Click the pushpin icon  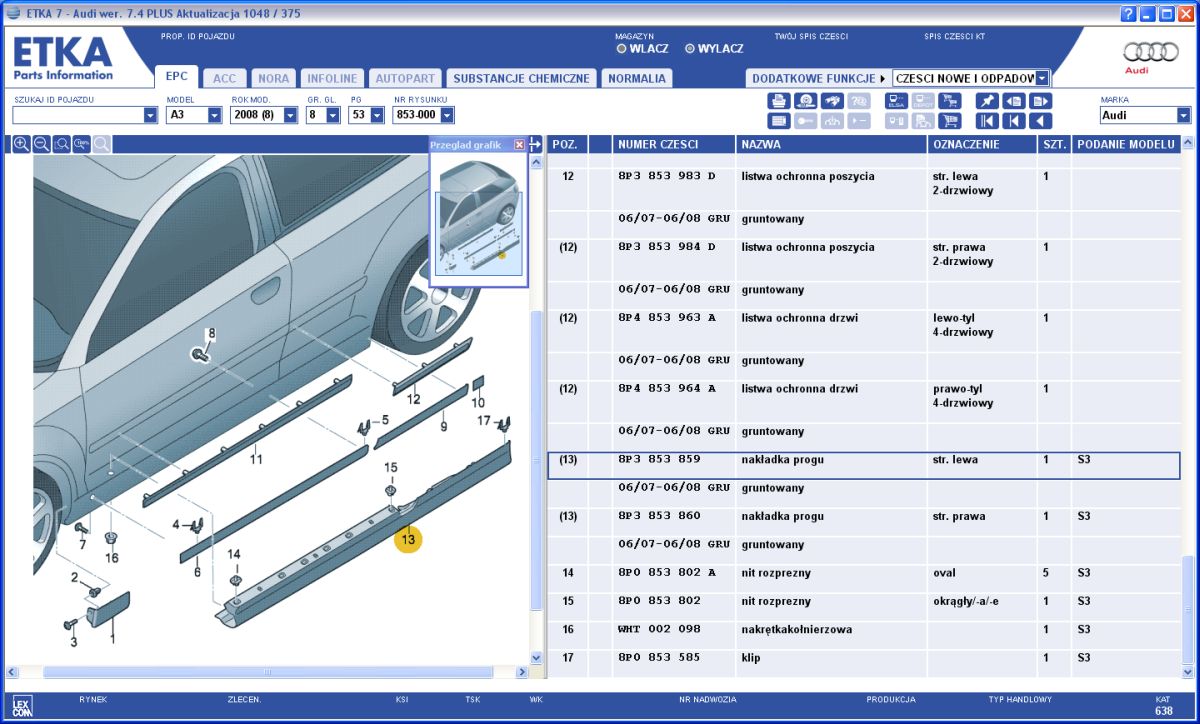(x=987, y=101)
